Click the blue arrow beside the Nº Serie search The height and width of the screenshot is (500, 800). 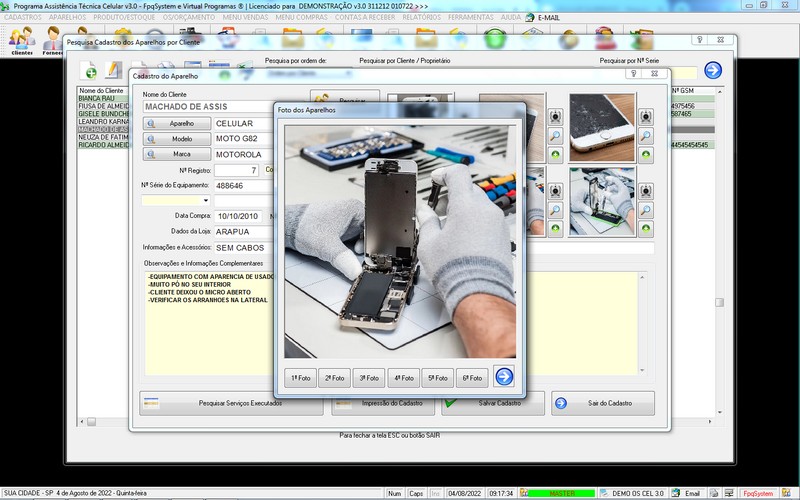[712, 71]
